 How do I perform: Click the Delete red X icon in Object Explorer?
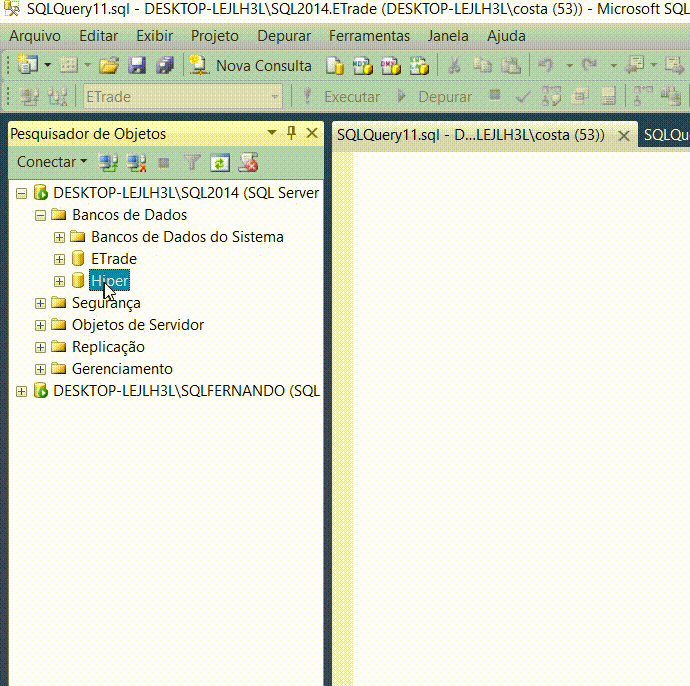click(x=248, y=163)
